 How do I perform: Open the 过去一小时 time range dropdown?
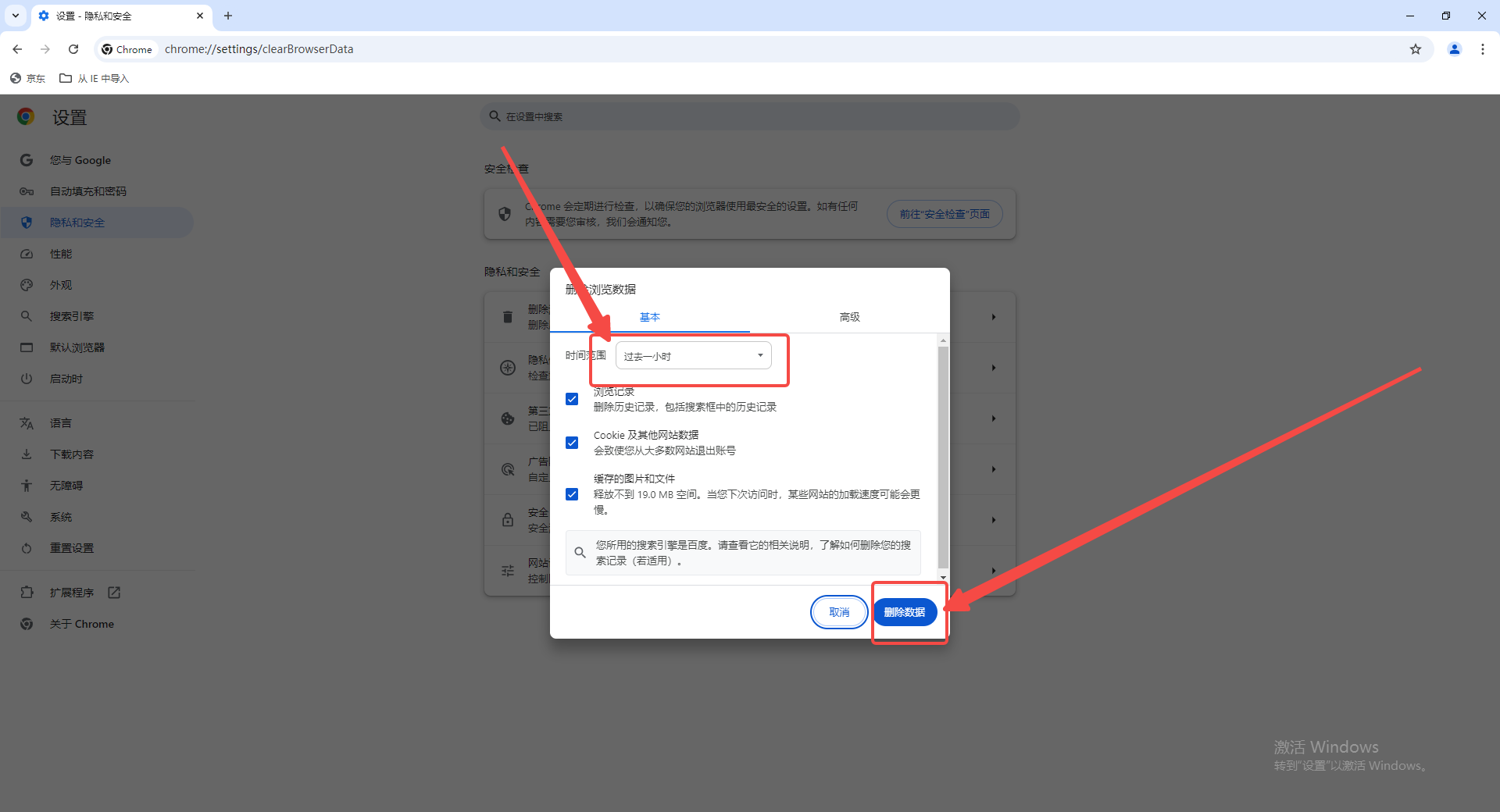(694, 356)
